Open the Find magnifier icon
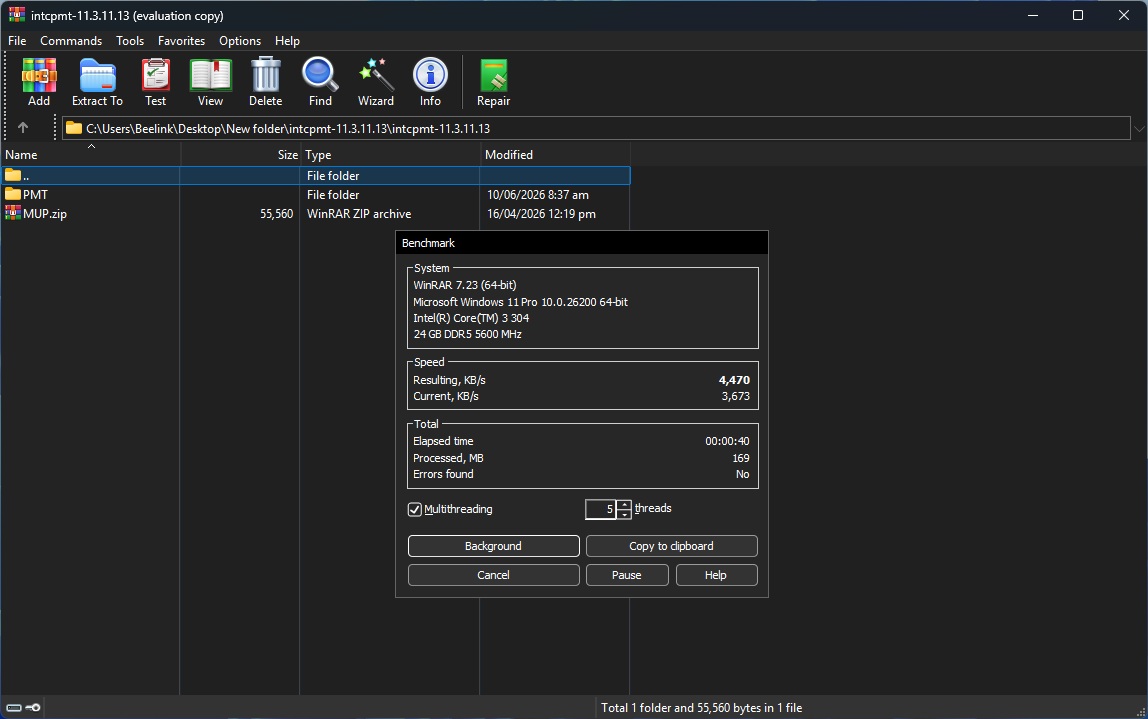The width and height of the screenshot is (1148, 719). point(320,75)
